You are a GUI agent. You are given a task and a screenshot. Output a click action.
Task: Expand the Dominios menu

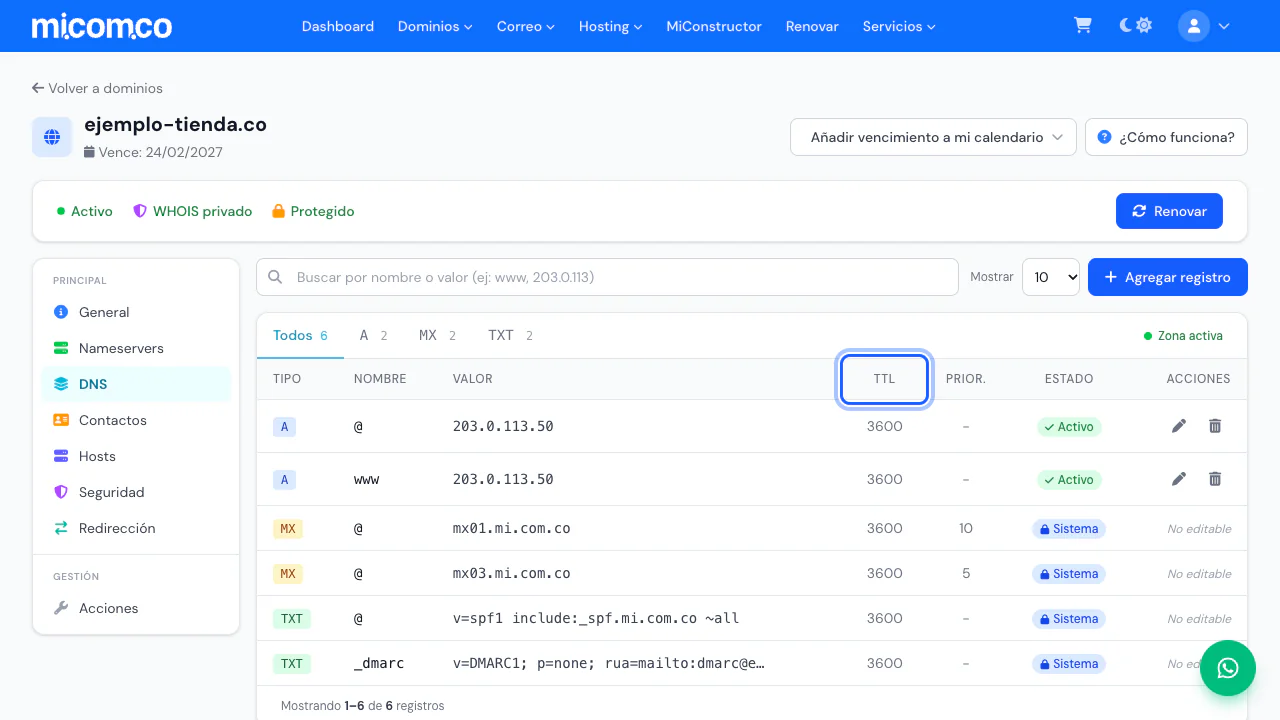click(435, 26)
